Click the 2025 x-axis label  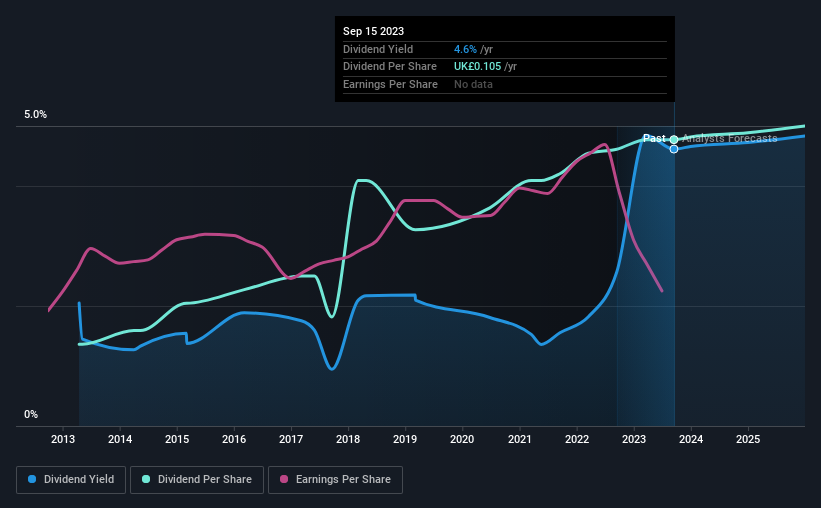[748, 439]
